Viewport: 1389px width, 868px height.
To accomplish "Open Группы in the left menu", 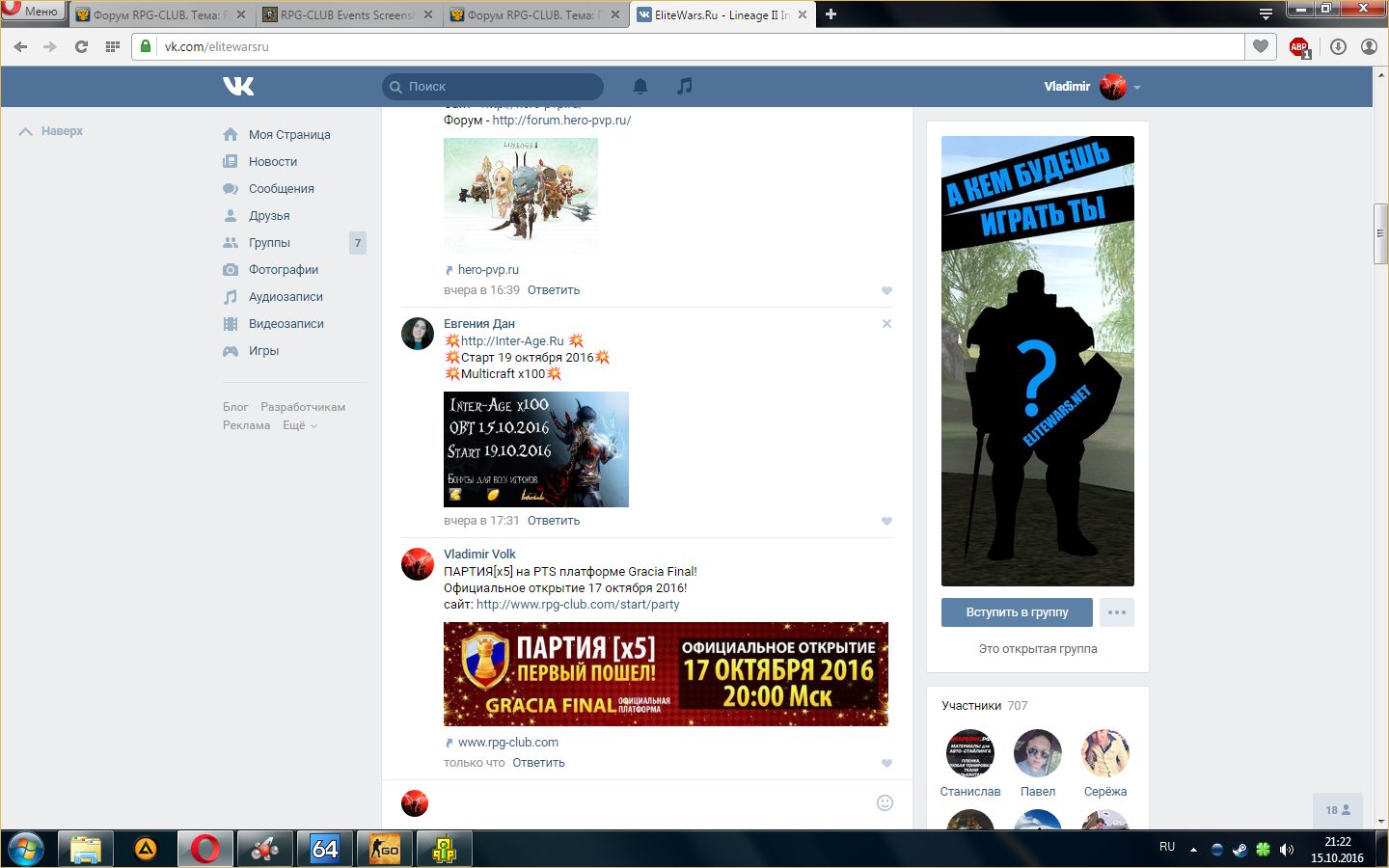I will pos(269,243).
